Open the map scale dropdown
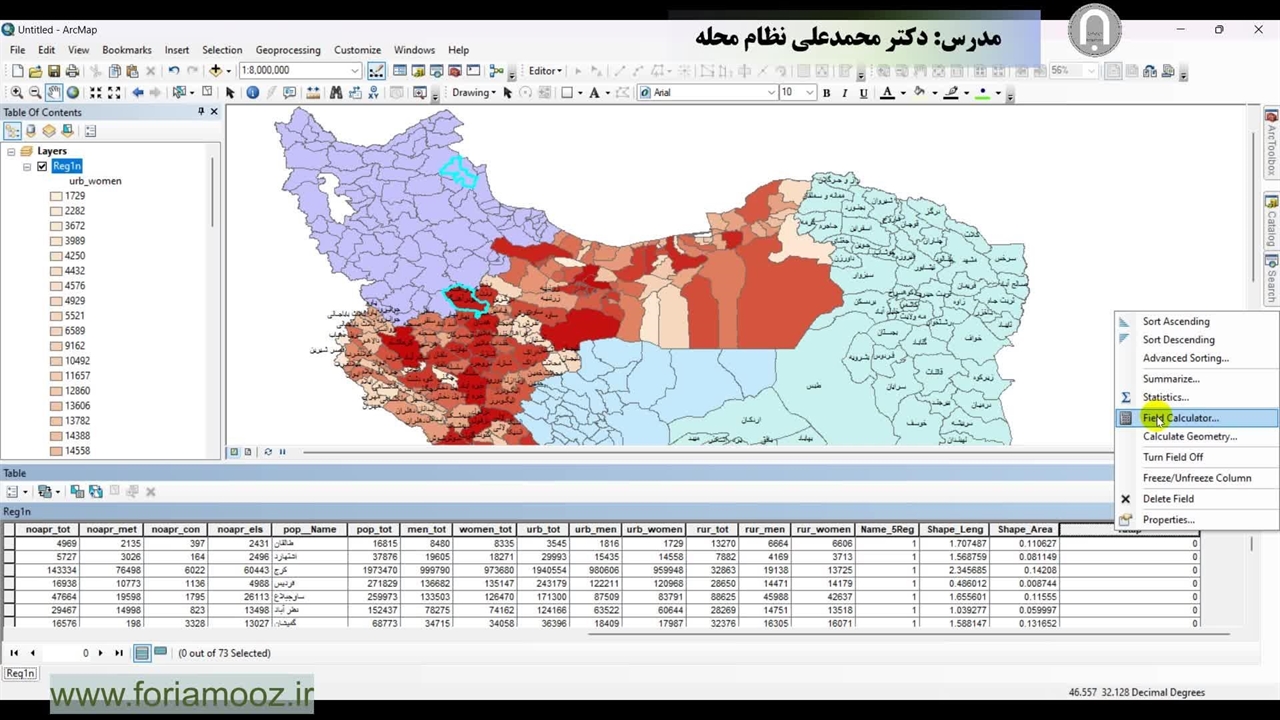This screenshot has width=1280, height=720. click(x=355, y=71)
